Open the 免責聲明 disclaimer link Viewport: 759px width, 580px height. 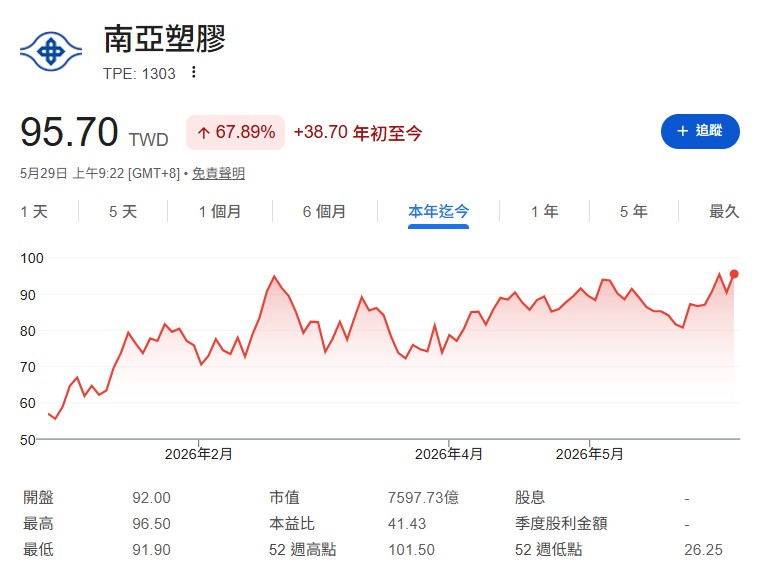(218, 173)
